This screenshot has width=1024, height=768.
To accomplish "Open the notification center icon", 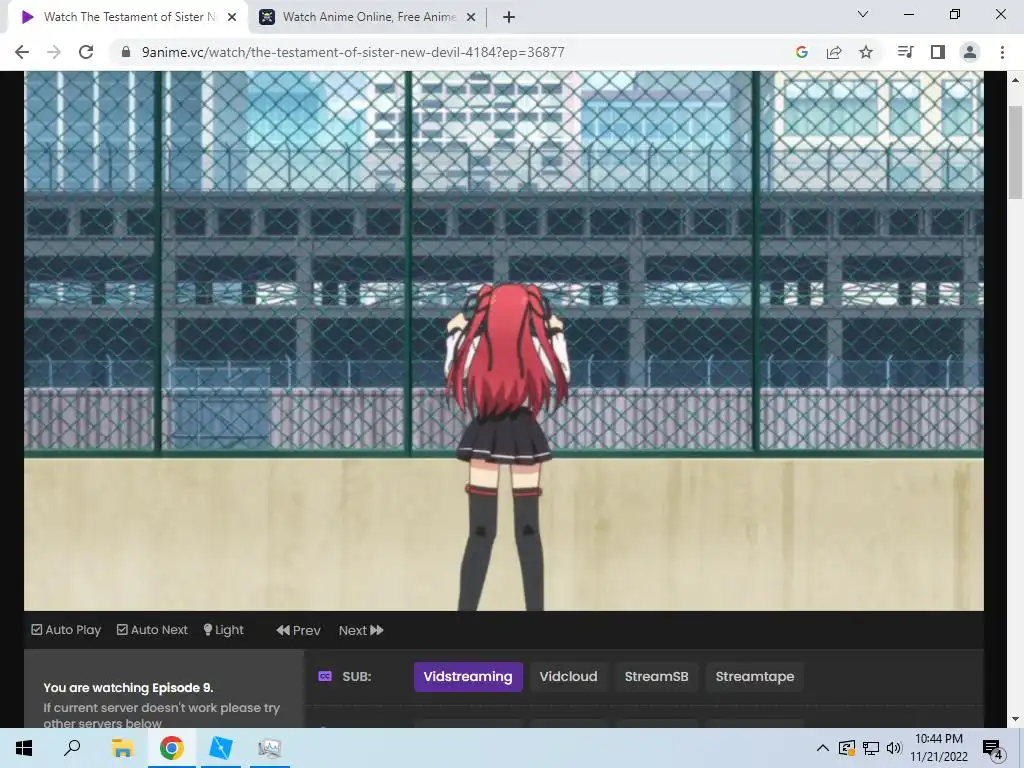I will 993,749.
